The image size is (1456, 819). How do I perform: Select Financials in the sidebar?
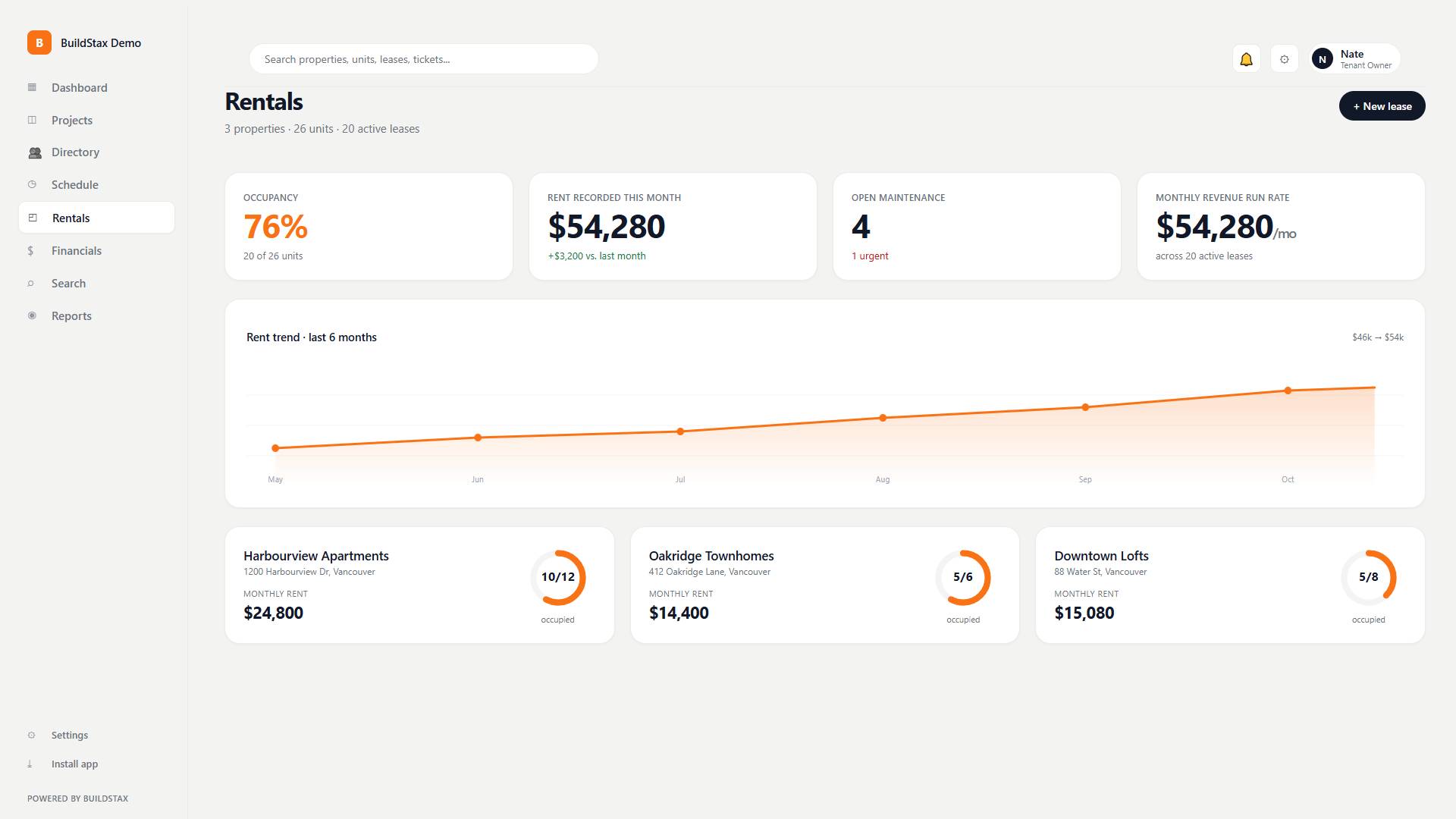(x=96, y=251)
